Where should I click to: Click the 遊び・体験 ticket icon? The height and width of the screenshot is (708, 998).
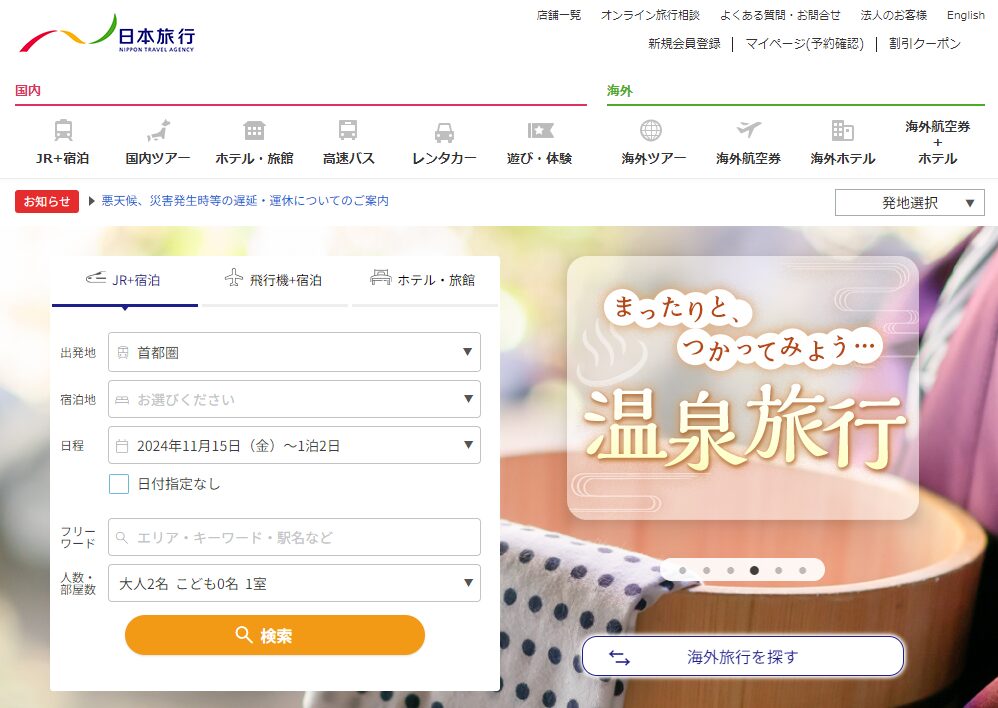click(x=540, y=131)
